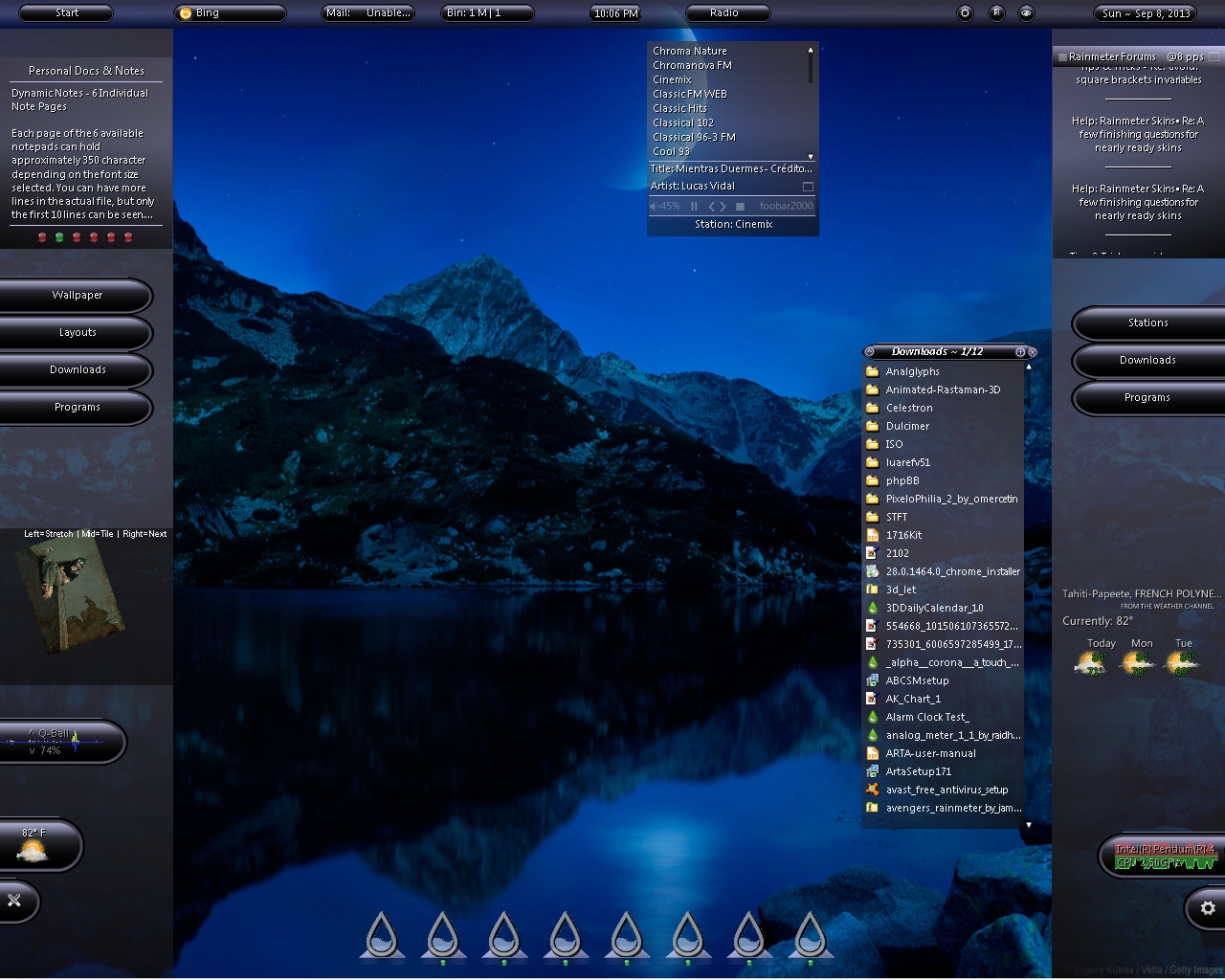Screen dimensions: 1225x980
Task: Open 28.0.1464.0_chrome_installer file
Action: click(x=943, y=571)
